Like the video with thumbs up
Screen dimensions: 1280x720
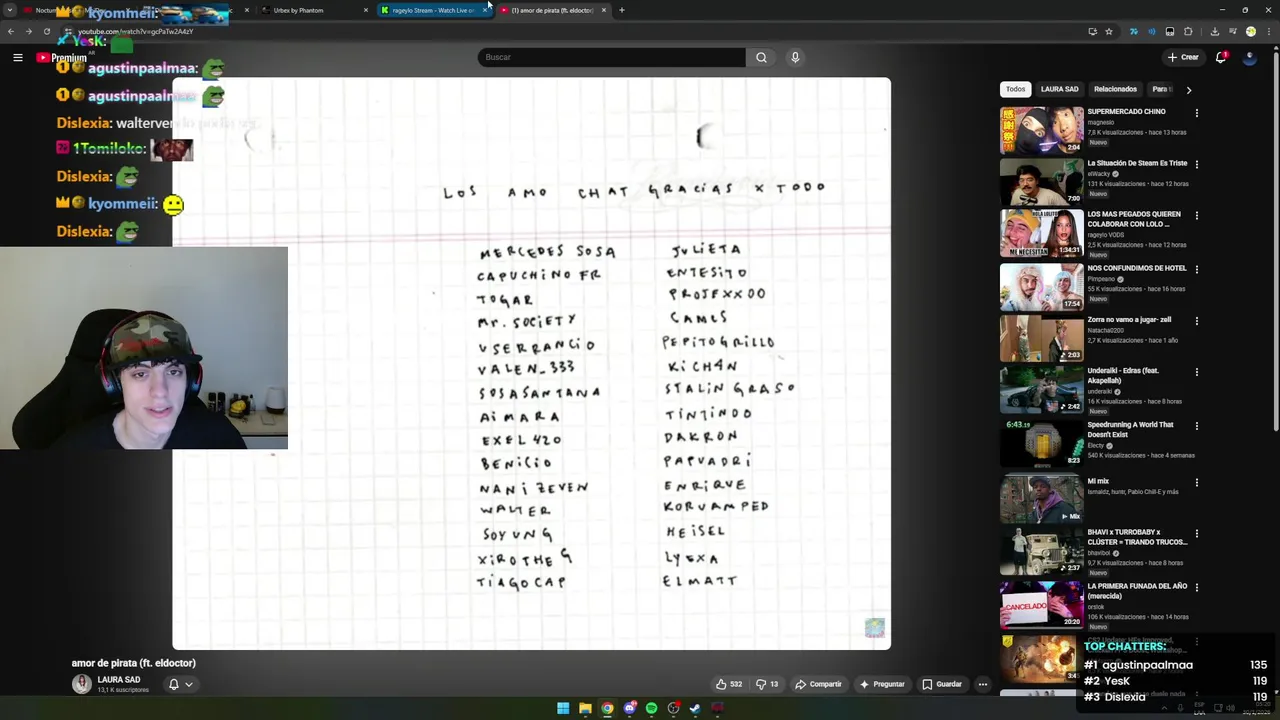click(728, 684)
